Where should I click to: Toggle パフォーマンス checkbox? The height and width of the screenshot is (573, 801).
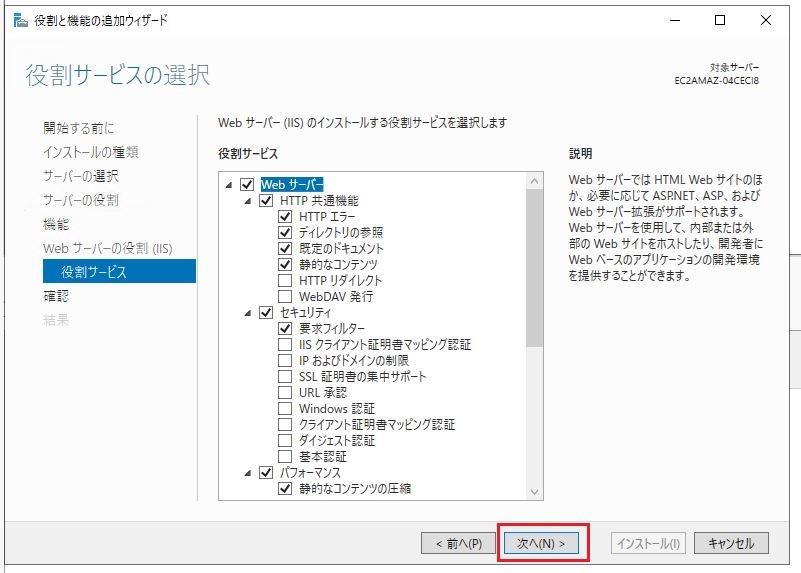coord(266,472)
